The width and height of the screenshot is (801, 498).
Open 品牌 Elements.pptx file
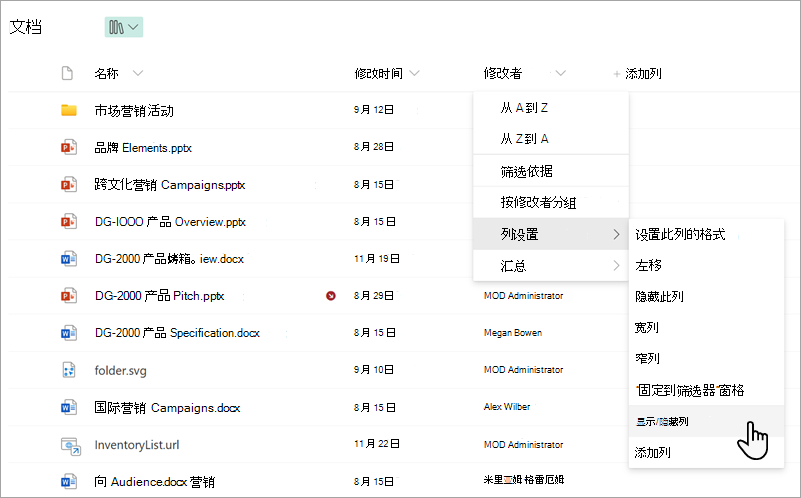tap(143, 148)
